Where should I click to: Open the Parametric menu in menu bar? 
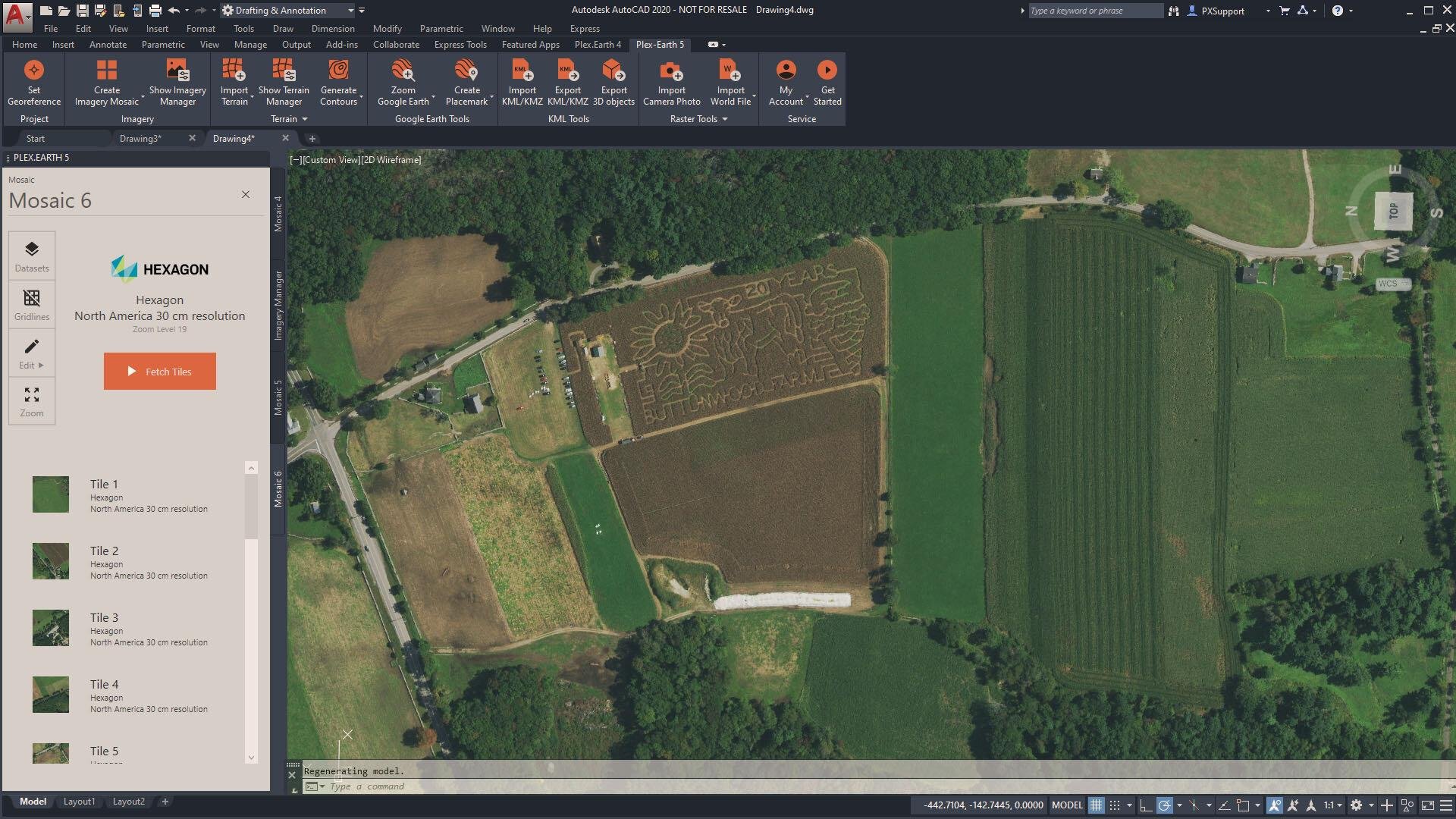point(441,29)
